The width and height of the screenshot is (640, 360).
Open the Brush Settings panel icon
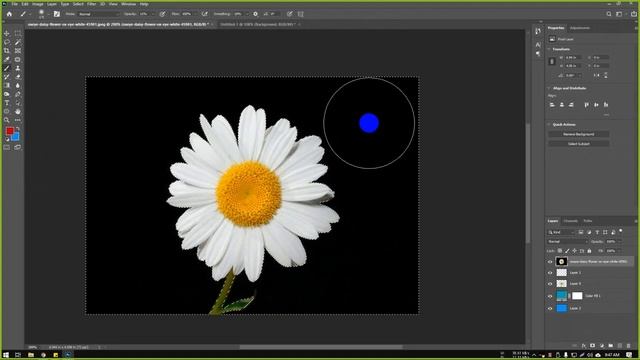[57, 14]
